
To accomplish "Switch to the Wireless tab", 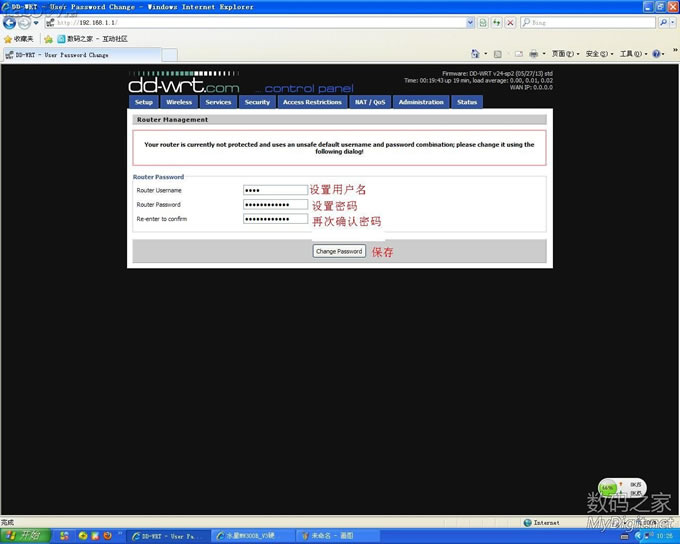I will 179,102.
